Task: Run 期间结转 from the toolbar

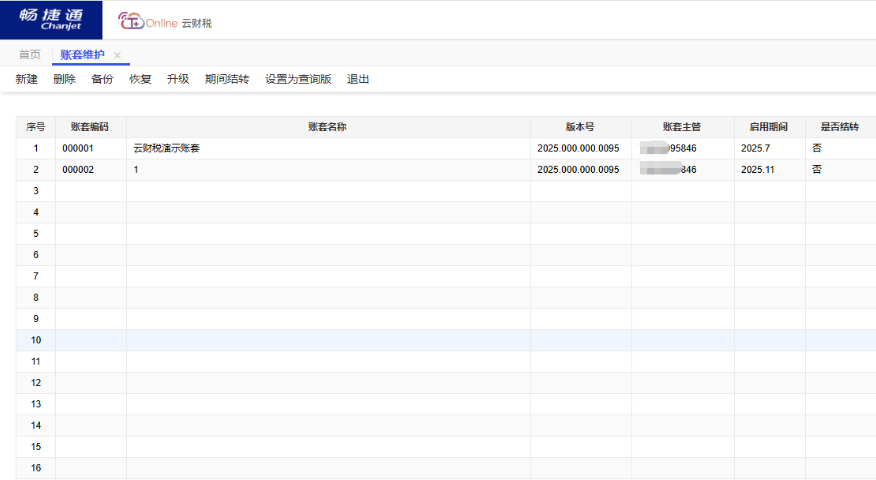Action: (x=227, y=79)
